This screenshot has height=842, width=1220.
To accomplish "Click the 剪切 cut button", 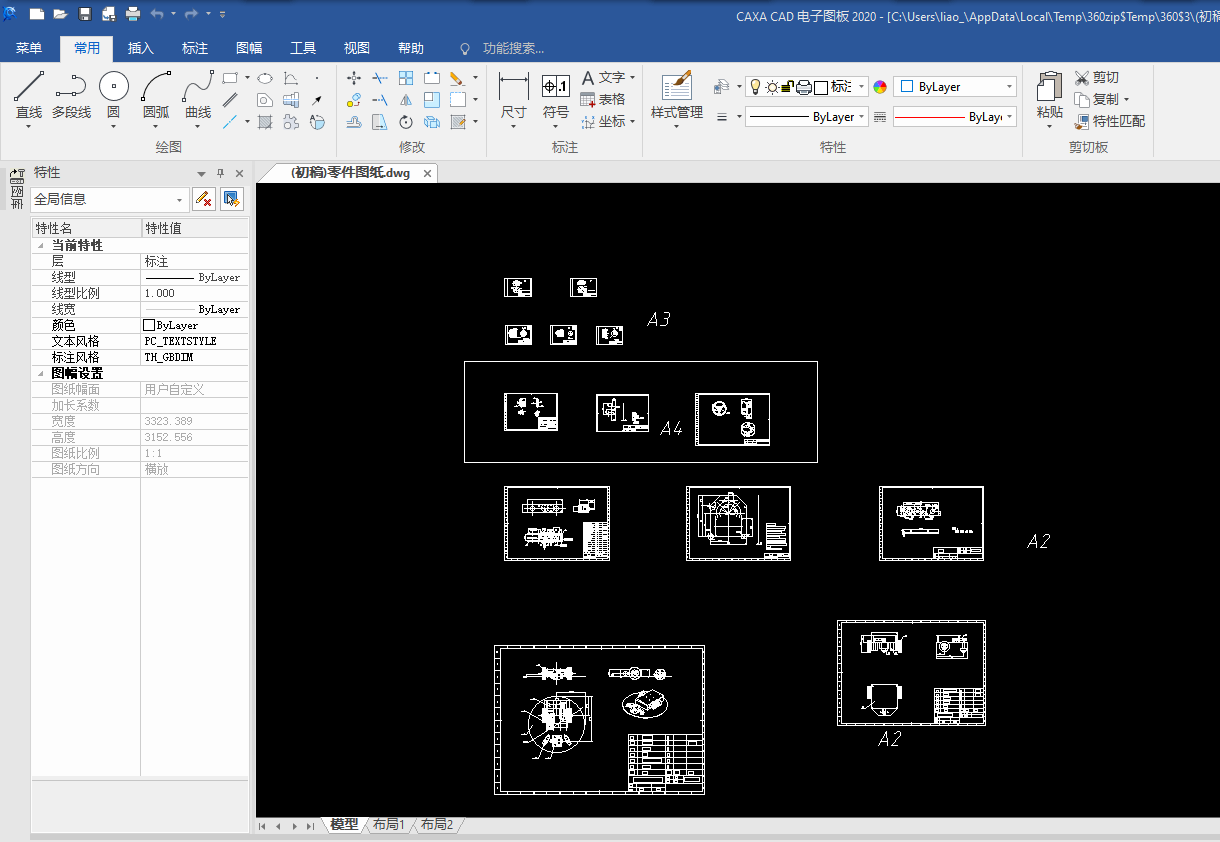I will point(1097,77).
